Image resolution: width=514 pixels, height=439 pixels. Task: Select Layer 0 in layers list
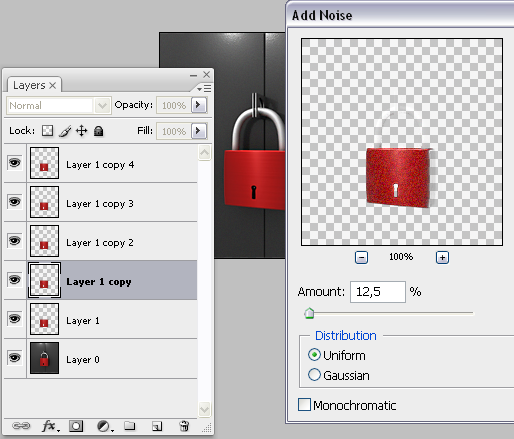pos(100,358)
